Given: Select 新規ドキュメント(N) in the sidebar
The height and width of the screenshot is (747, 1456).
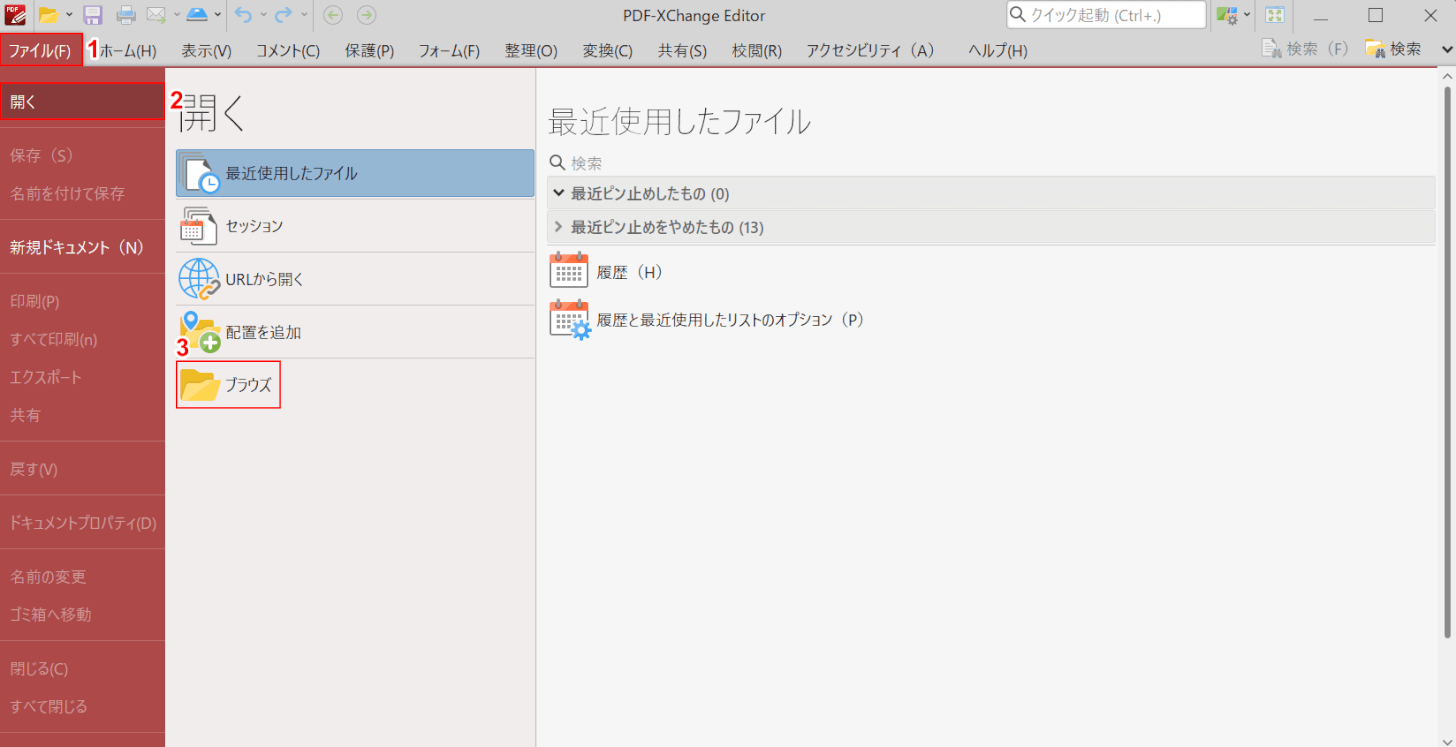Looking at the screenshot, I should tap(82, 248).
